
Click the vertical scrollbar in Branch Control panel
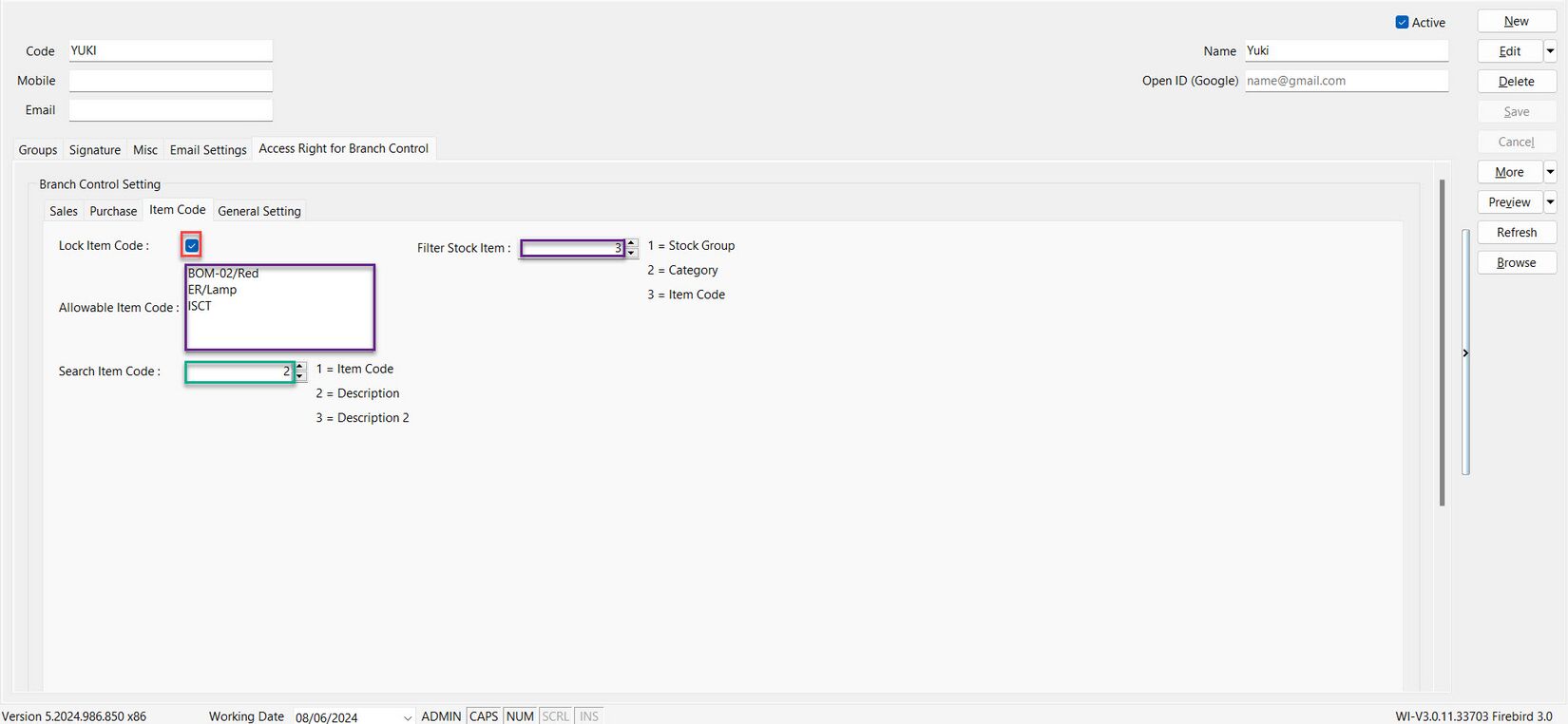click(1442, 342)
